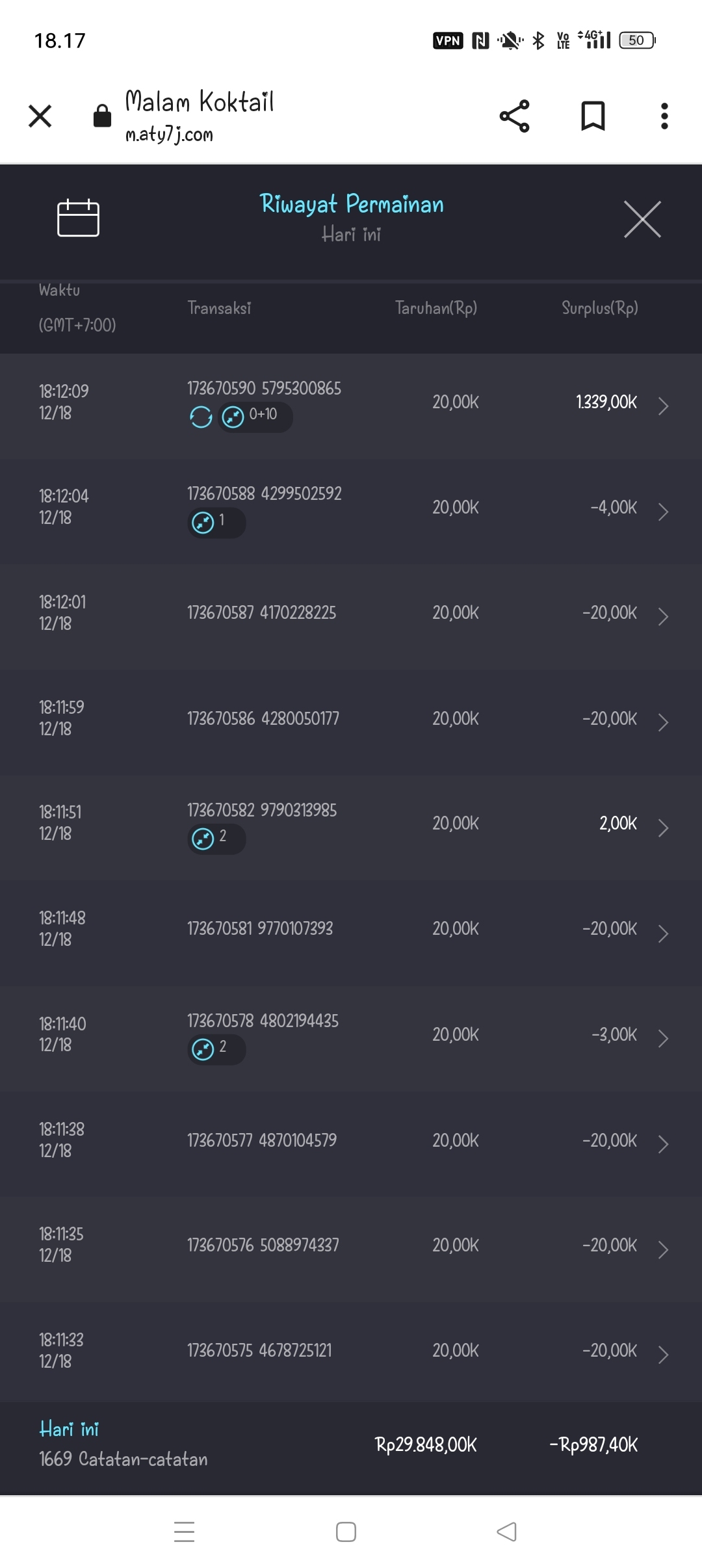Expand the 18:11:33 transaction chevron

pos(663,1355)
